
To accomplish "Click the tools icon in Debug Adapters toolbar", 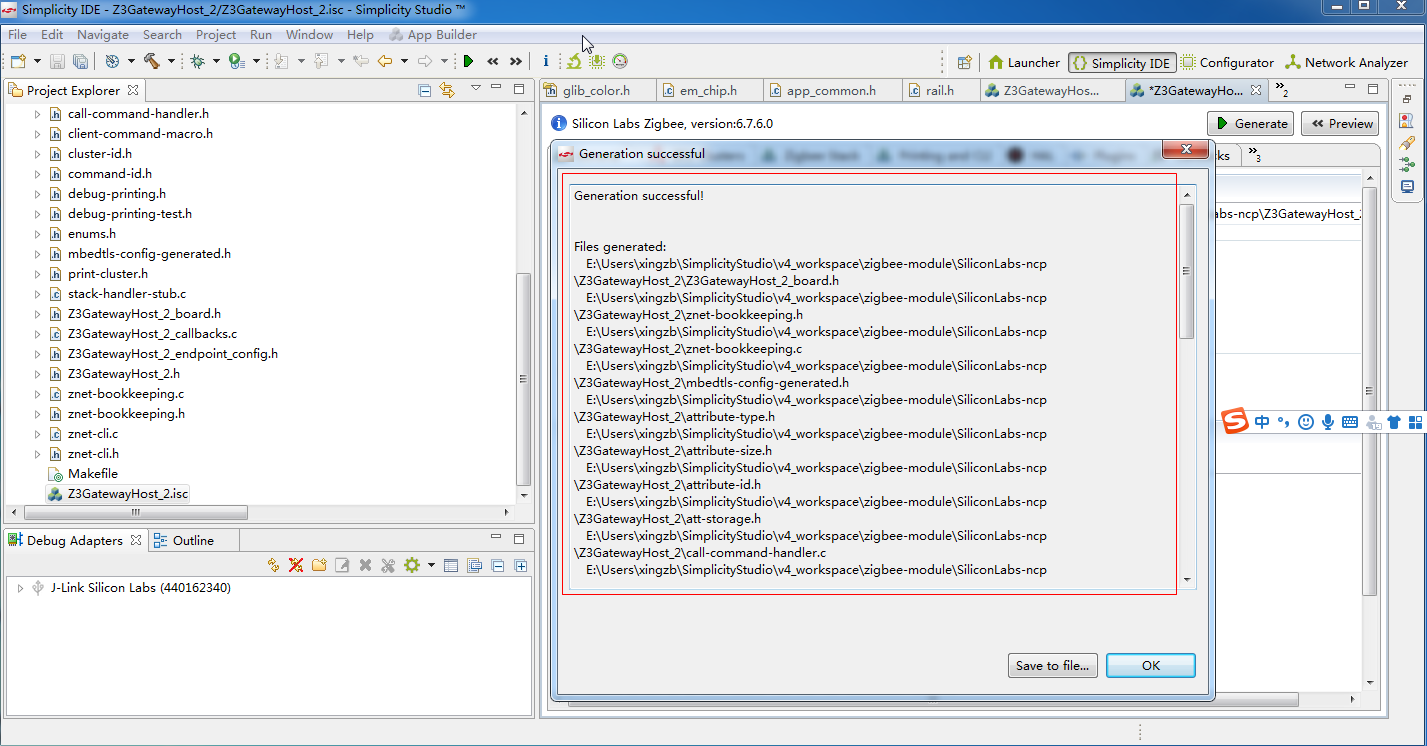I will point(387,566).
